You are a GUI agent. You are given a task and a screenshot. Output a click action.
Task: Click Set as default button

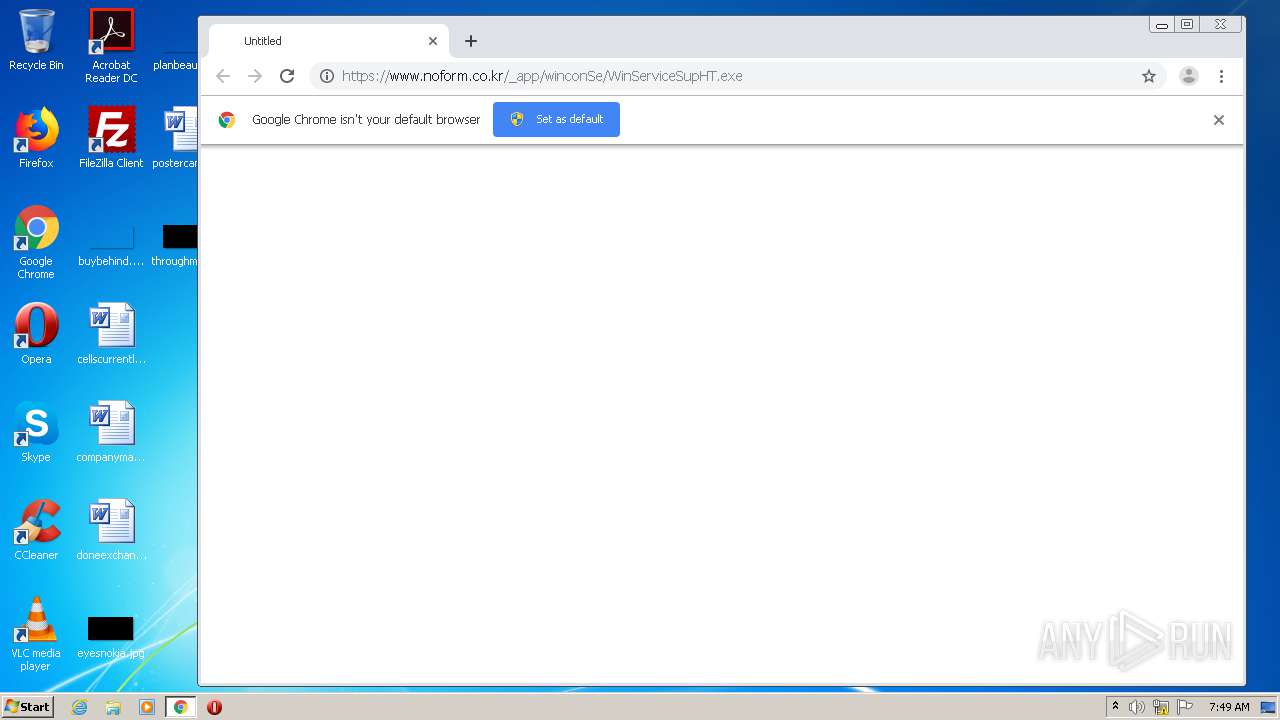coord(556,119)
